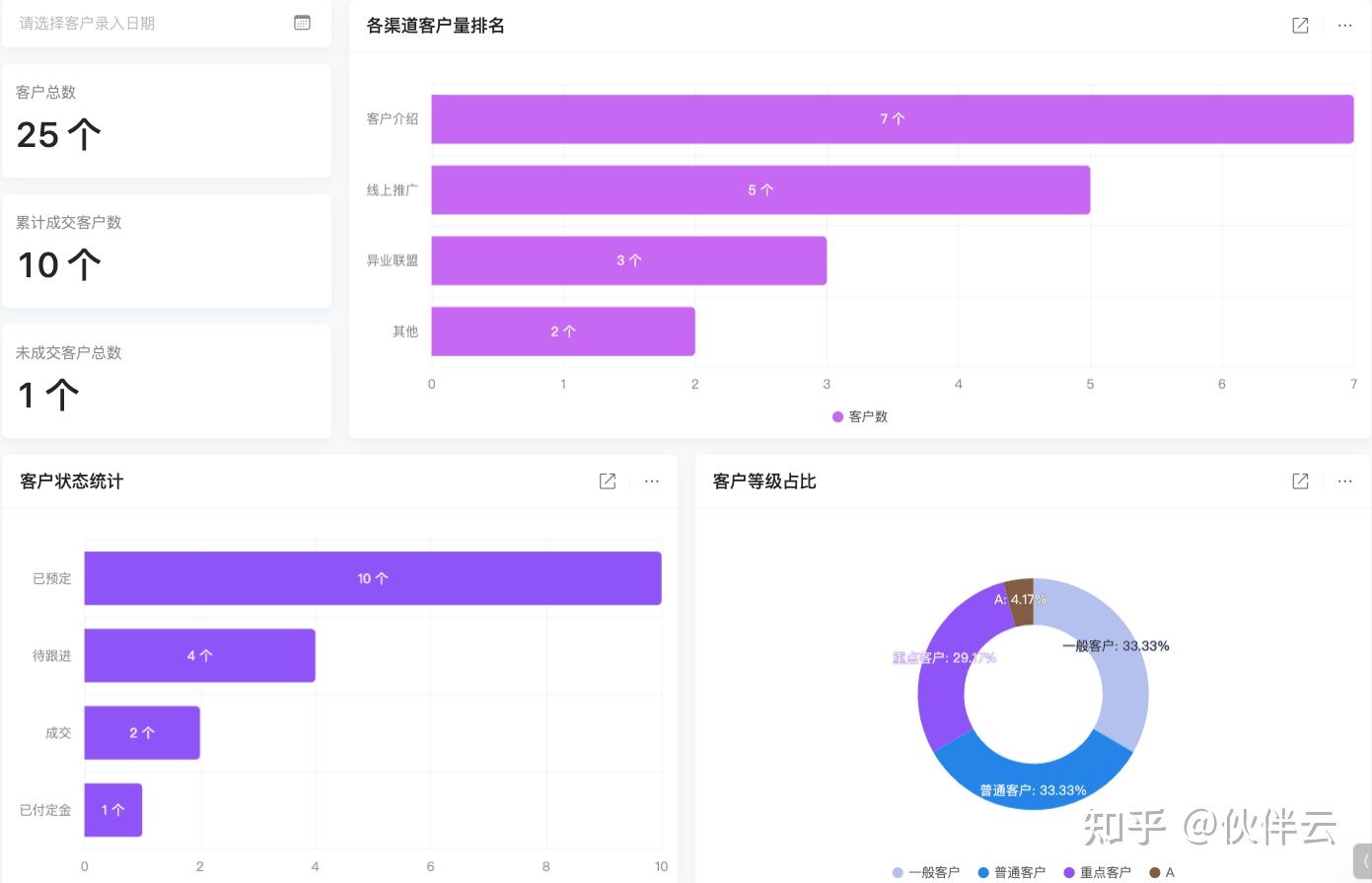Open the 客户总数 statistic card
Viewport: 1372px width, 883px height.
point(166,120)
